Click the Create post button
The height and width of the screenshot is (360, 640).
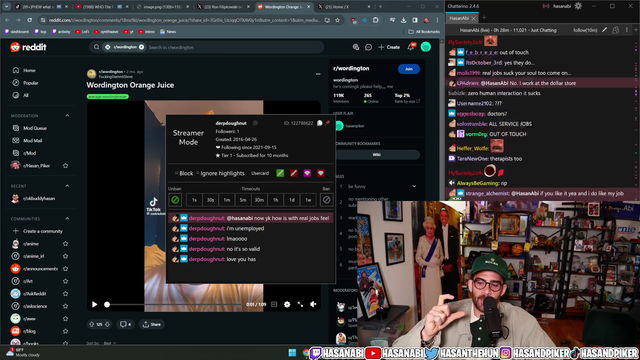click(389, 47)
